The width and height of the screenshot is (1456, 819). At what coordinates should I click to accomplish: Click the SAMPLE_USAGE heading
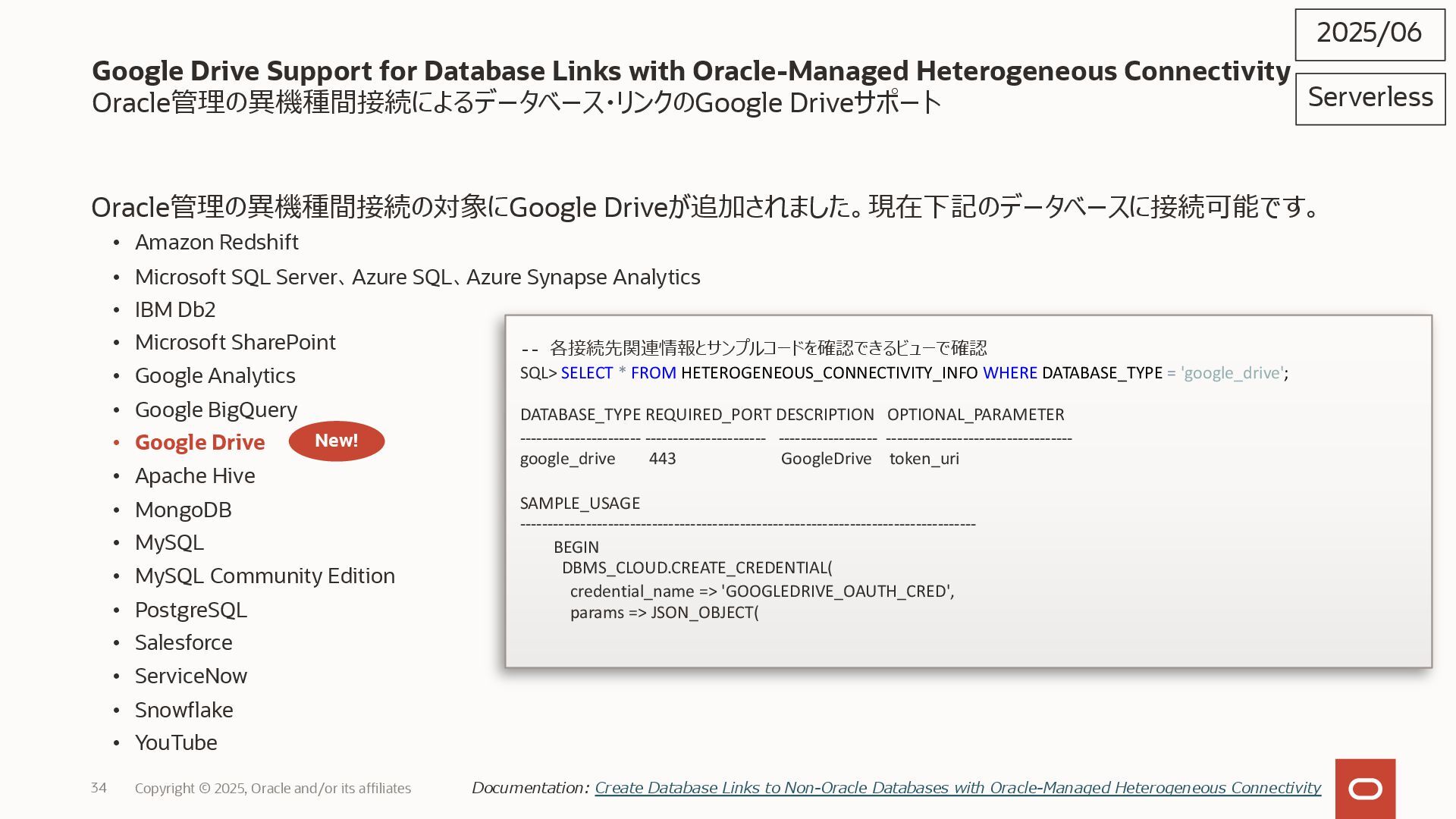tap(580, 504)
